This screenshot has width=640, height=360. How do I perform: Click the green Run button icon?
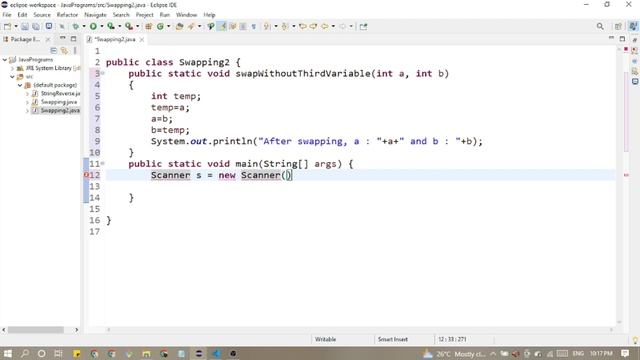coord(93,27)
